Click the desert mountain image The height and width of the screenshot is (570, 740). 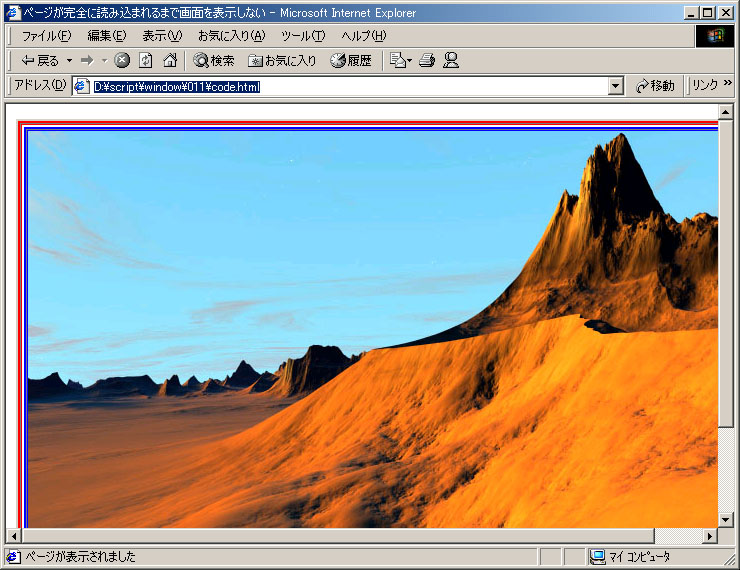click(373, 329)
